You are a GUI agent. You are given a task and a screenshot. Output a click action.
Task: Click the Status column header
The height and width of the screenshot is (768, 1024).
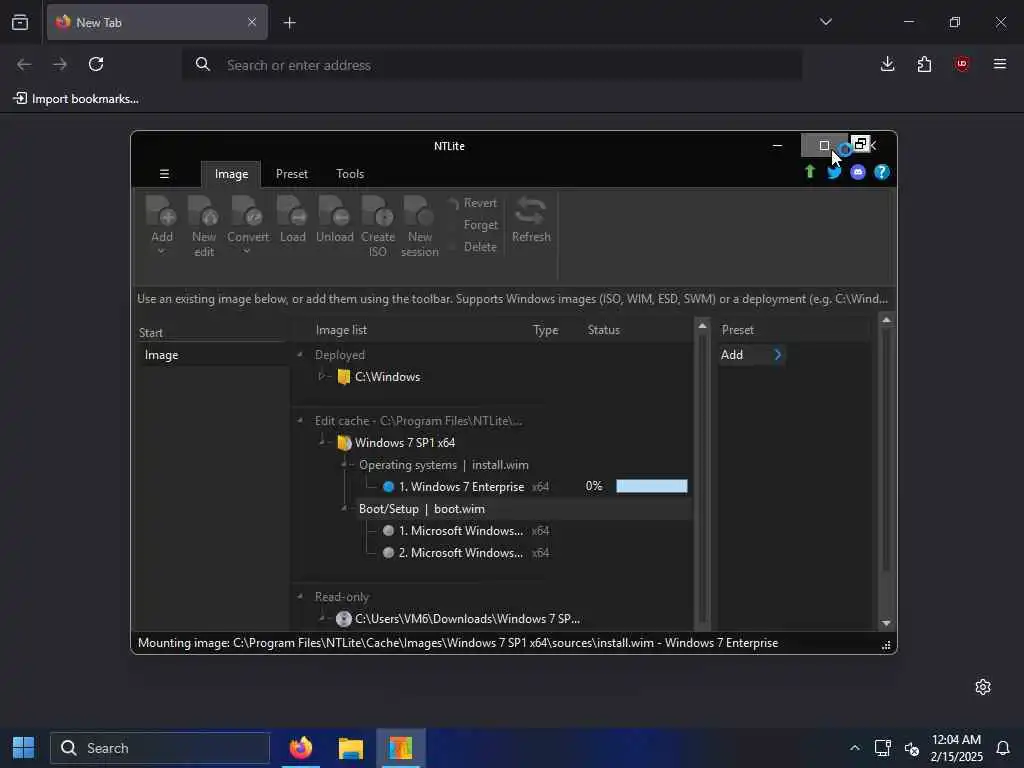click(603, 330)
